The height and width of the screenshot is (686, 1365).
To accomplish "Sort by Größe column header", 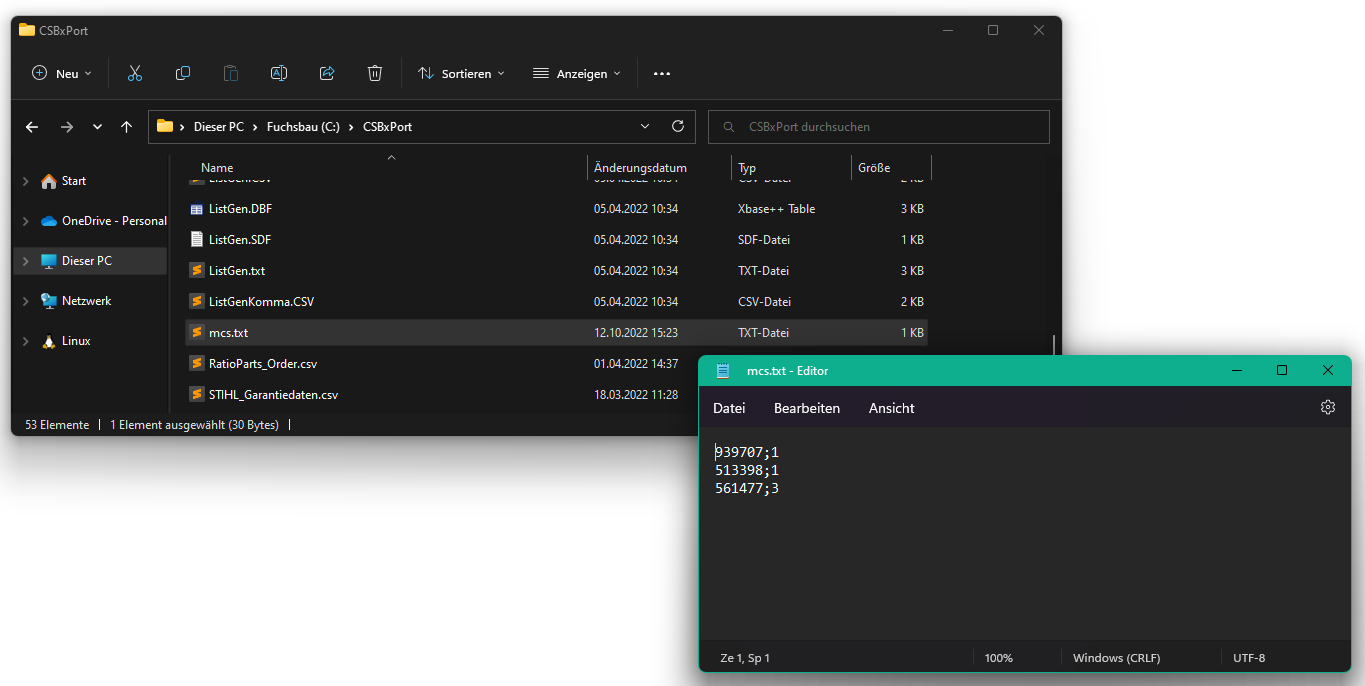I will click(x=873, y=168).
